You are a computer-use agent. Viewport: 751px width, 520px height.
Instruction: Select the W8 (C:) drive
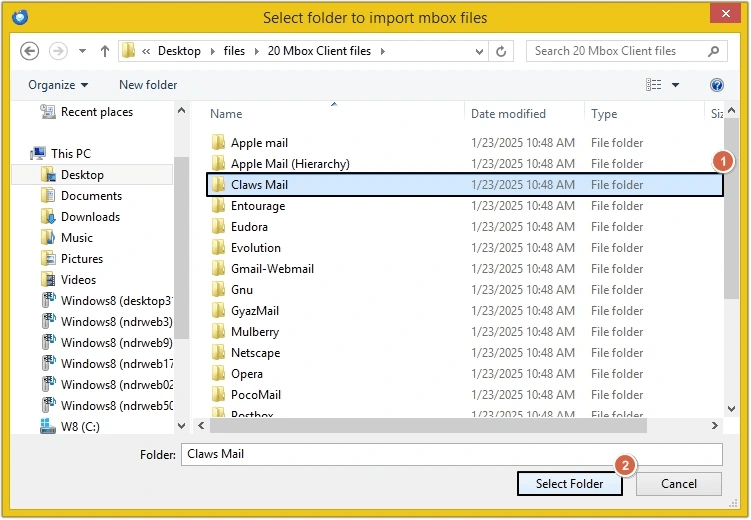tap(70, 427)
